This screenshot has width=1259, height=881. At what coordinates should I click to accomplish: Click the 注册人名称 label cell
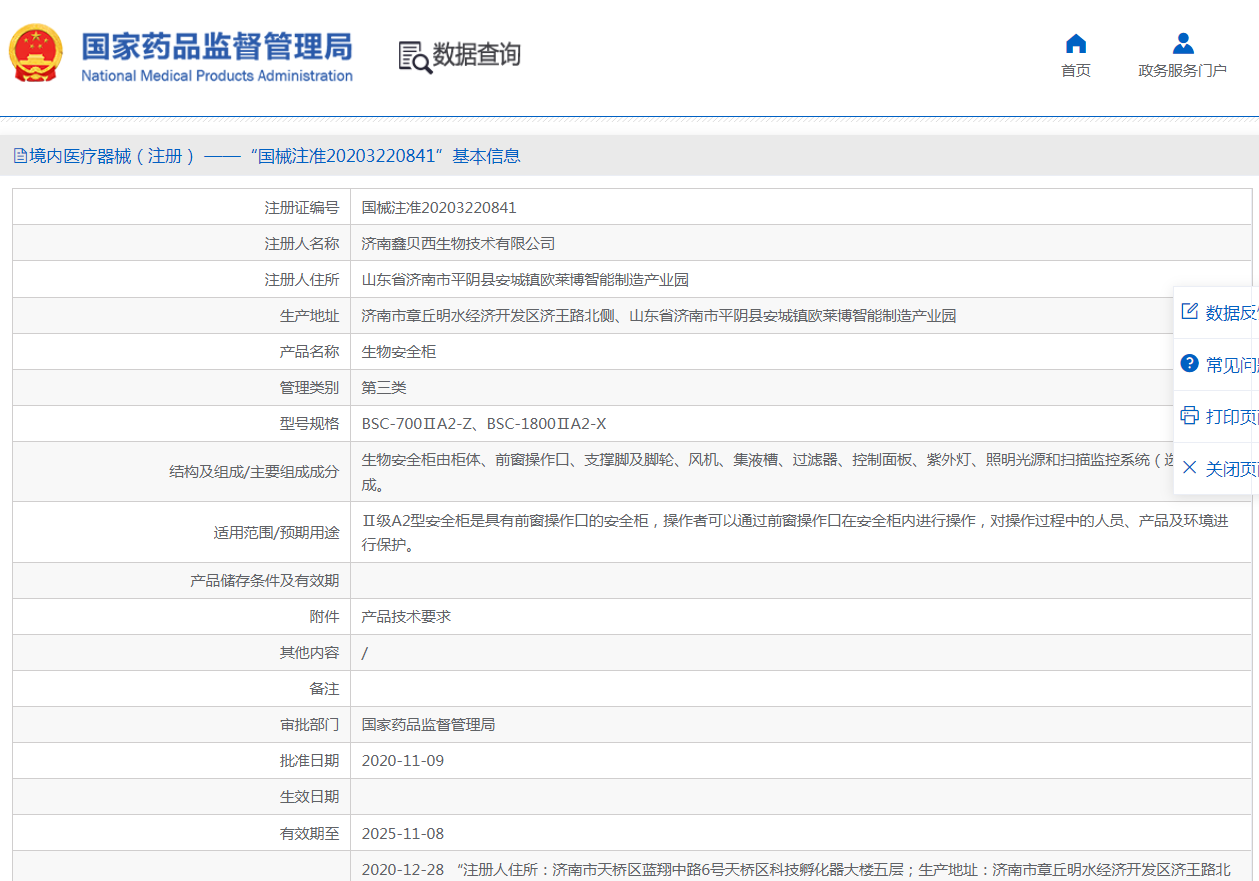click(181, 244)
